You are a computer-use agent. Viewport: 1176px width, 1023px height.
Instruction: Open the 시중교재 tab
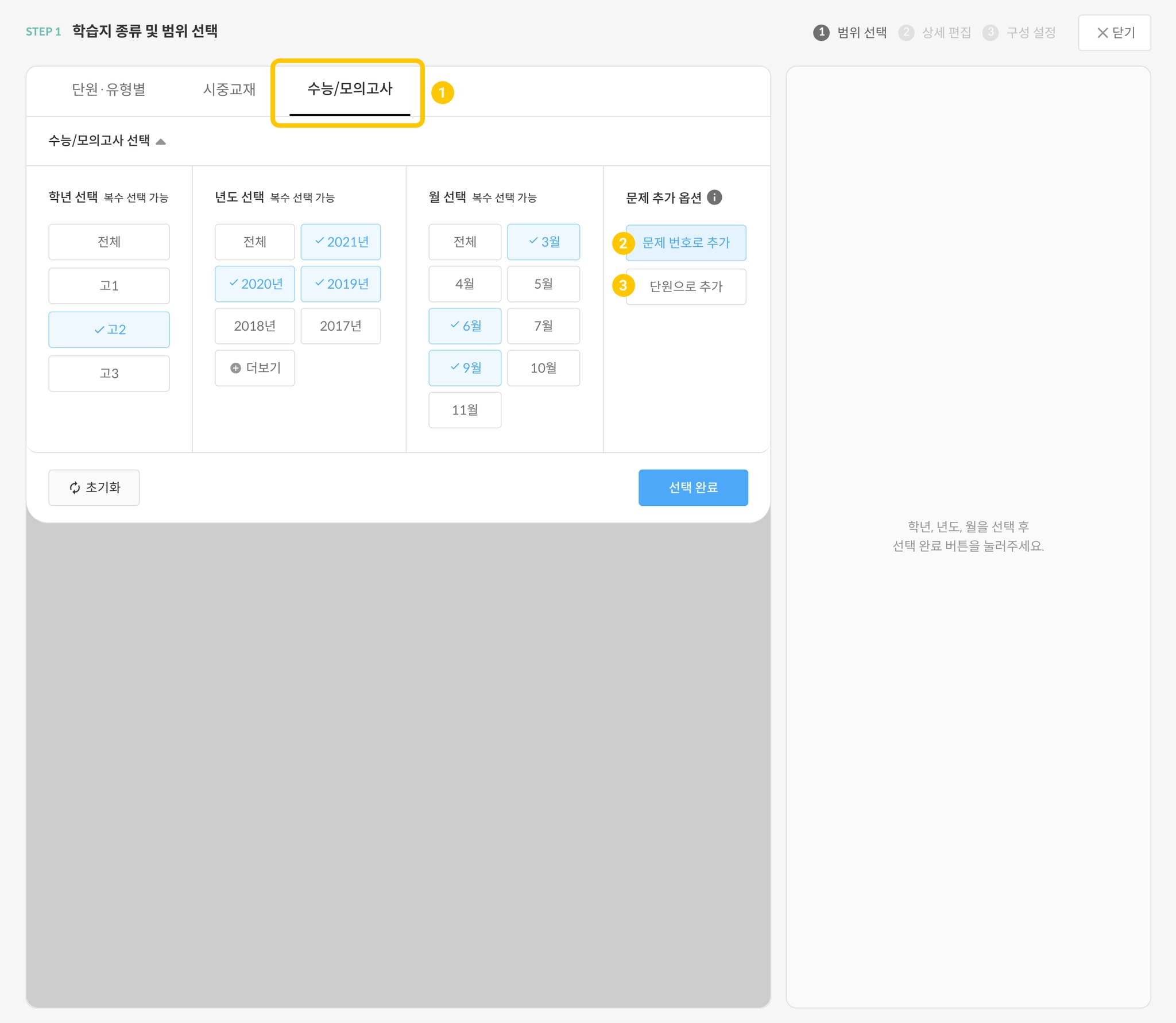229,90
